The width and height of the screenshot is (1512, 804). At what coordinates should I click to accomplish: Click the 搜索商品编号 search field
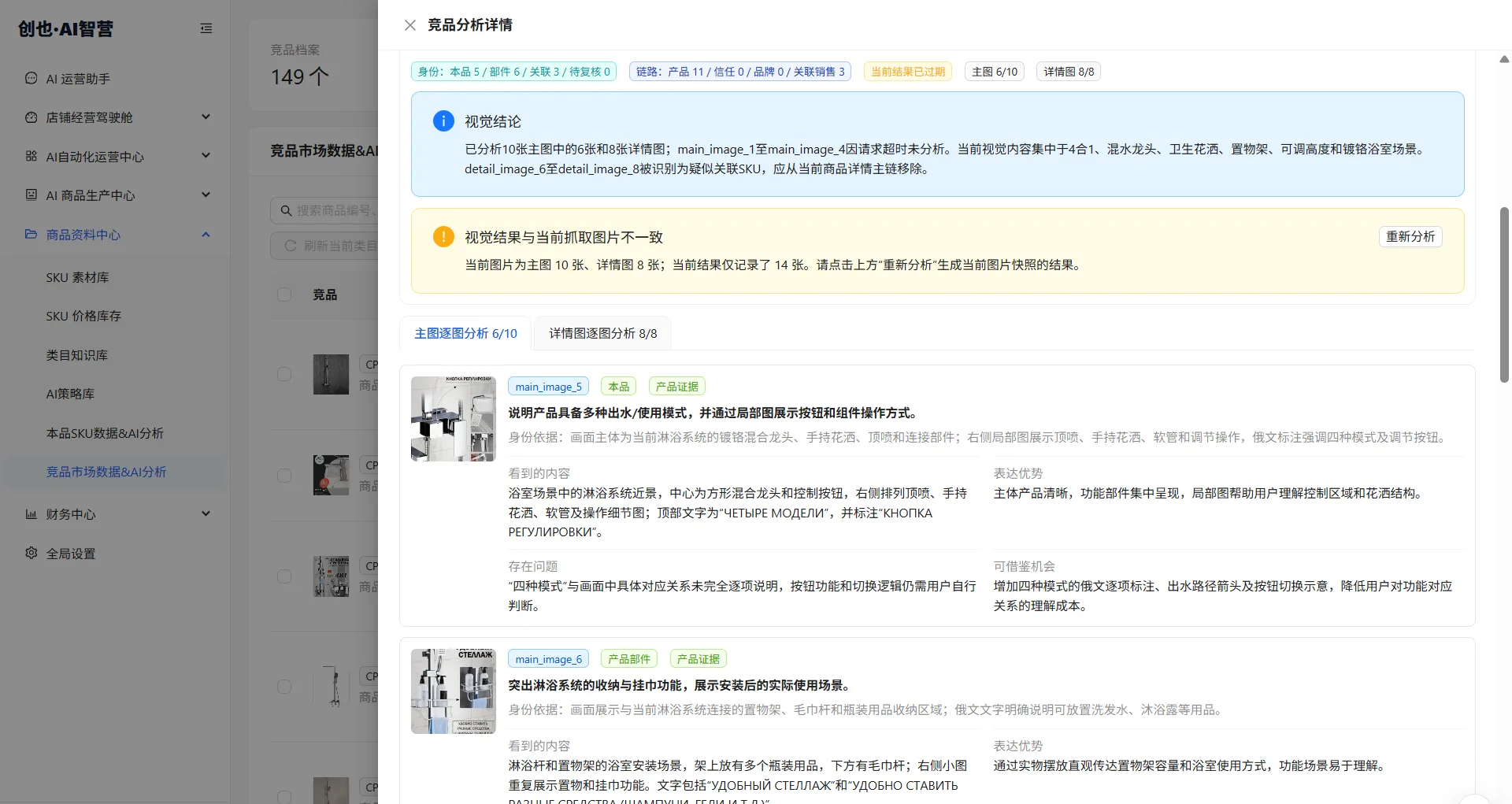[324, 210]
